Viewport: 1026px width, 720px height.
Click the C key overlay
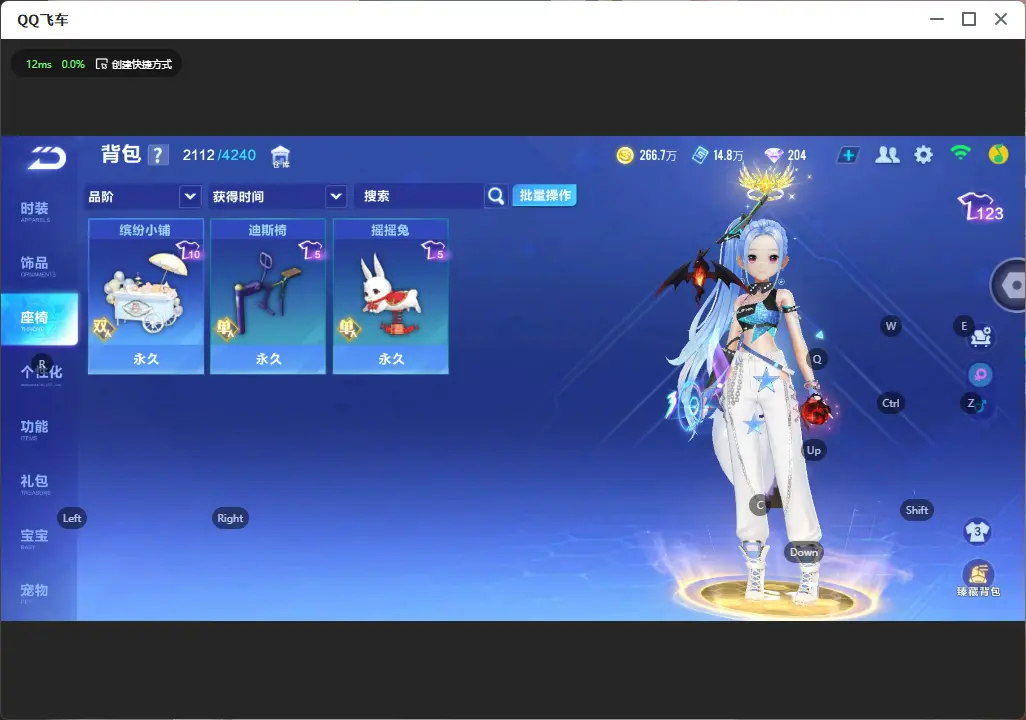tap(760, 505)
